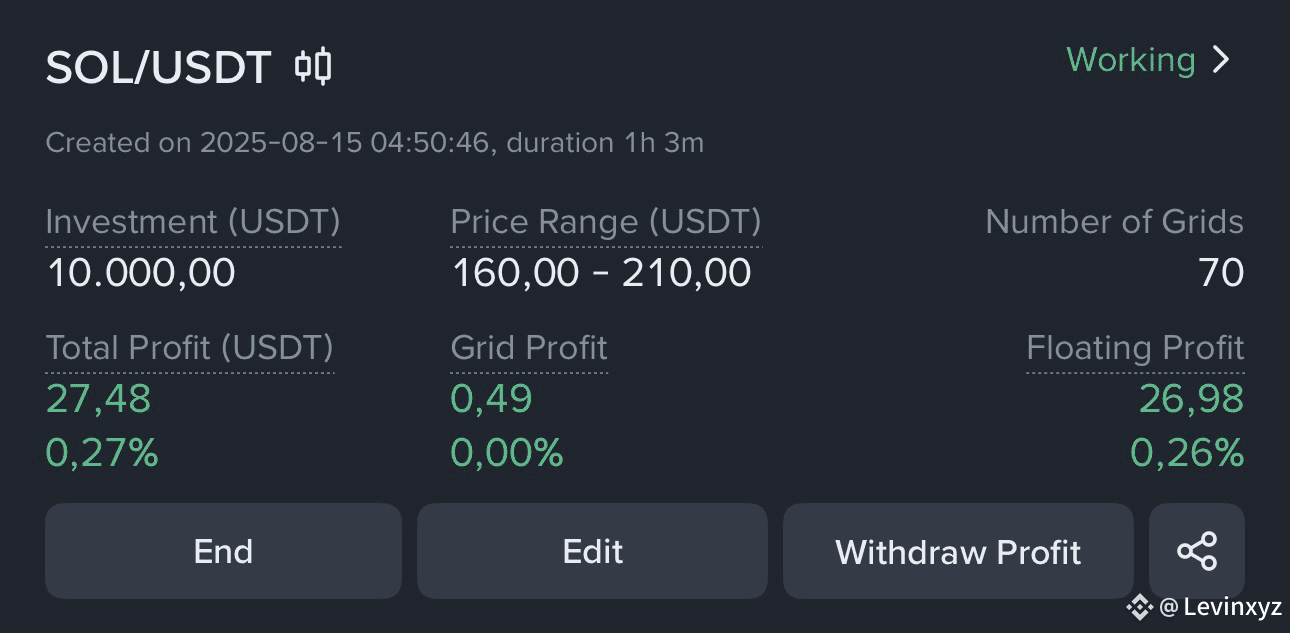Tap the share icon button
1290x633 pixels.
(x=1197, y=551)
